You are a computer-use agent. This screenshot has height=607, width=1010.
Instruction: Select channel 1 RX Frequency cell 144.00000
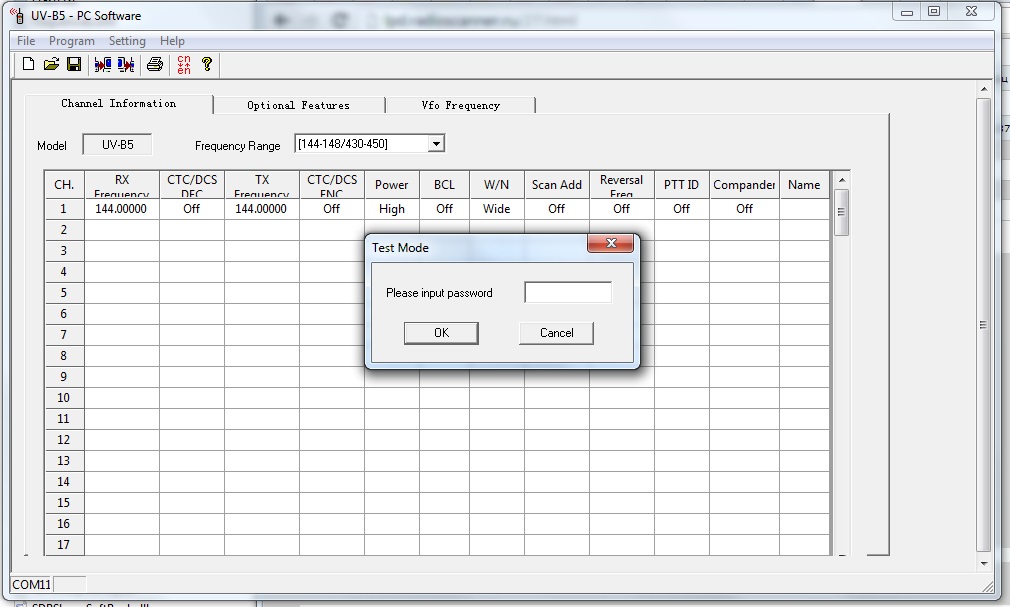pos(121,209)
